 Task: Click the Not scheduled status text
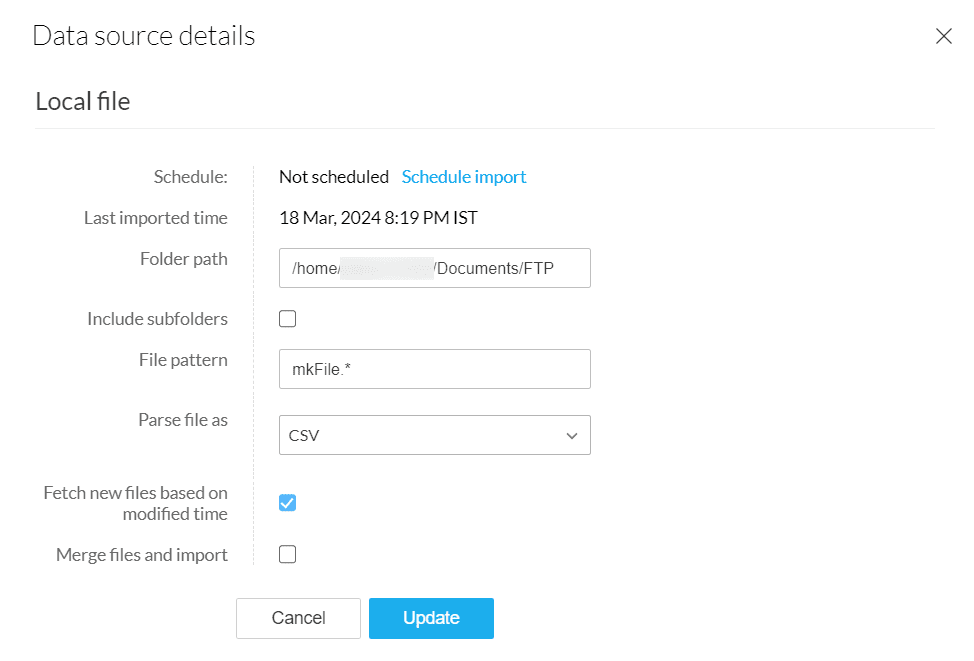pos(334,177)
